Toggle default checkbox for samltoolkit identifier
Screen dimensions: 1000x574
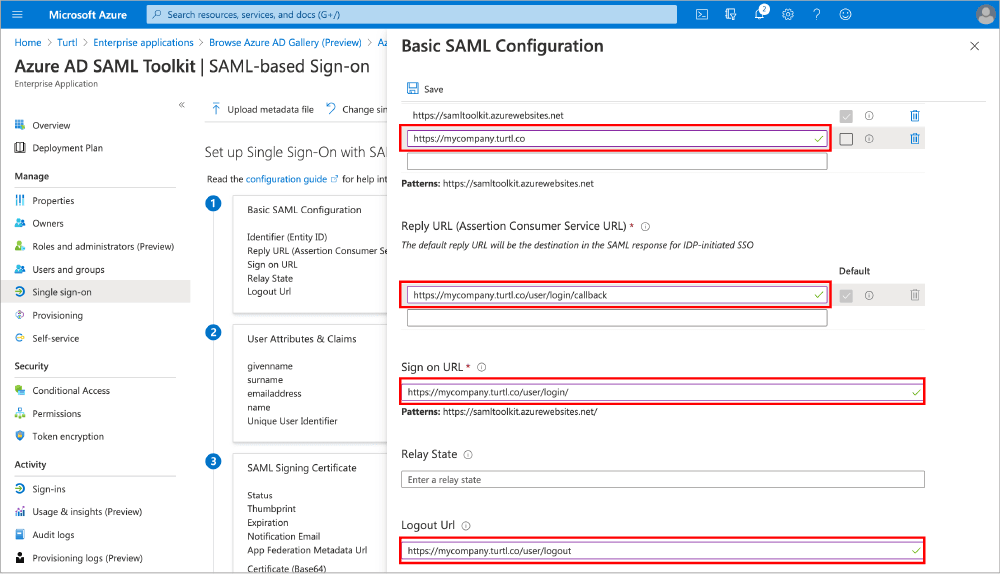846,116
